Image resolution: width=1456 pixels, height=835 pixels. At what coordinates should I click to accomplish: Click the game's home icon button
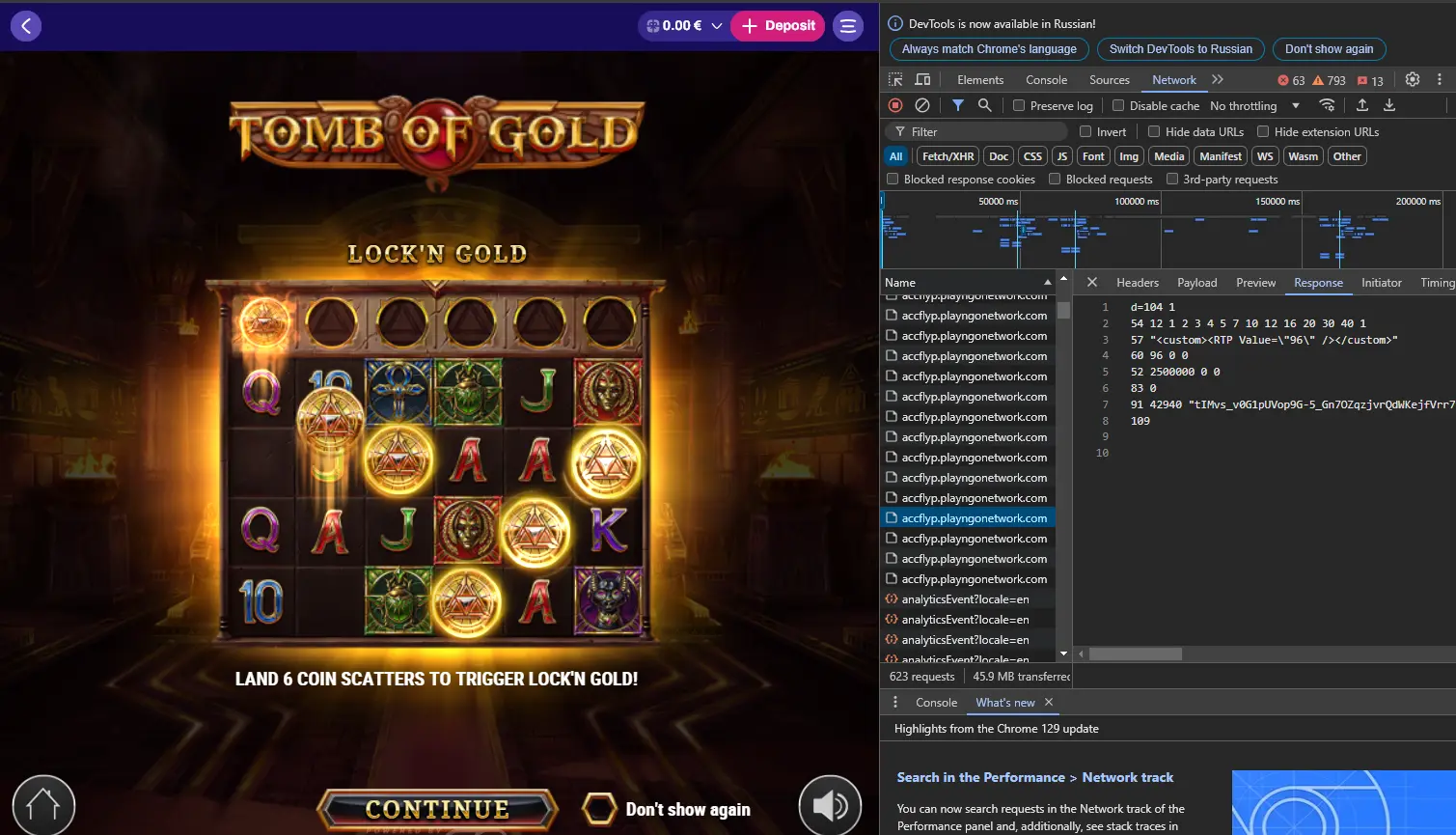coord(43,805)
